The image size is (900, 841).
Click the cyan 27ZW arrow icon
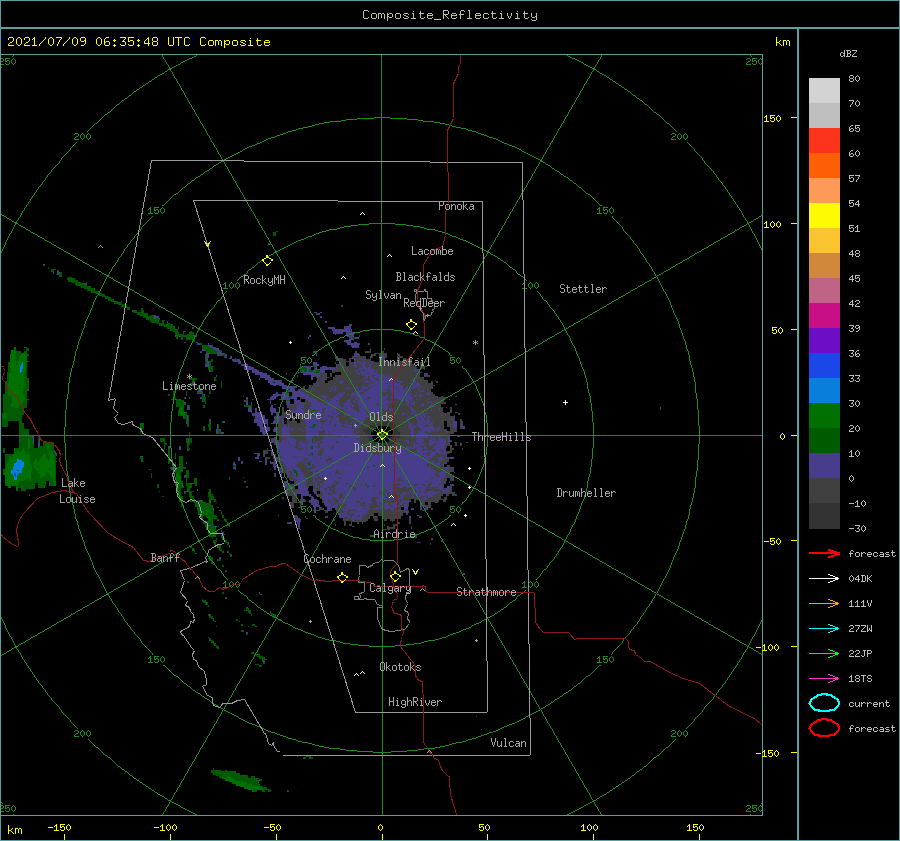824,629
